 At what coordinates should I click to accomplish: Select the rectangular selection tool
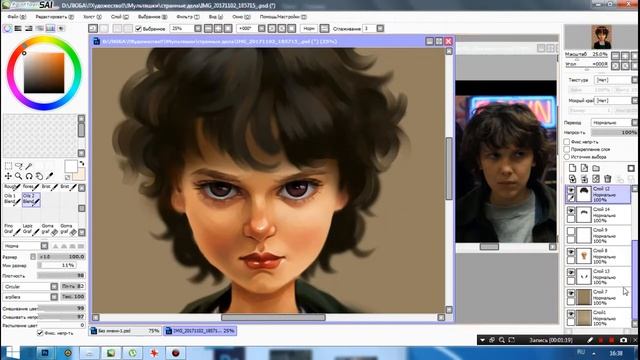[x=8, y=166]
